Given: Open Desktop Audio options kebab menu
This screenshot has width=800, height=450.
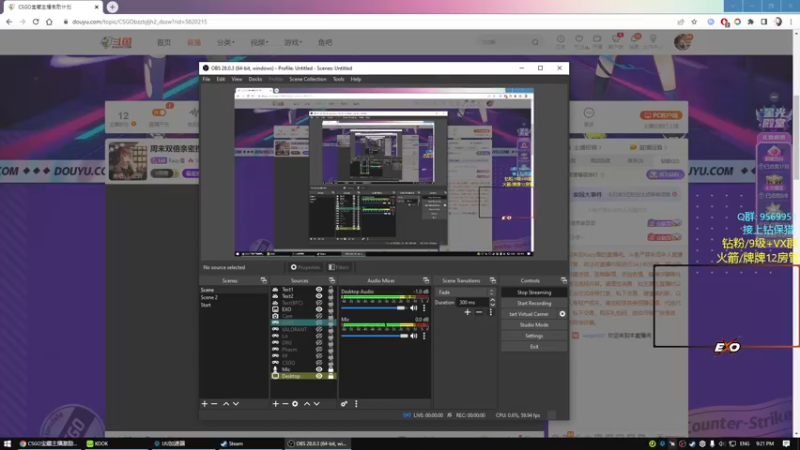Looking at the screenshot, I should [424, 308].
